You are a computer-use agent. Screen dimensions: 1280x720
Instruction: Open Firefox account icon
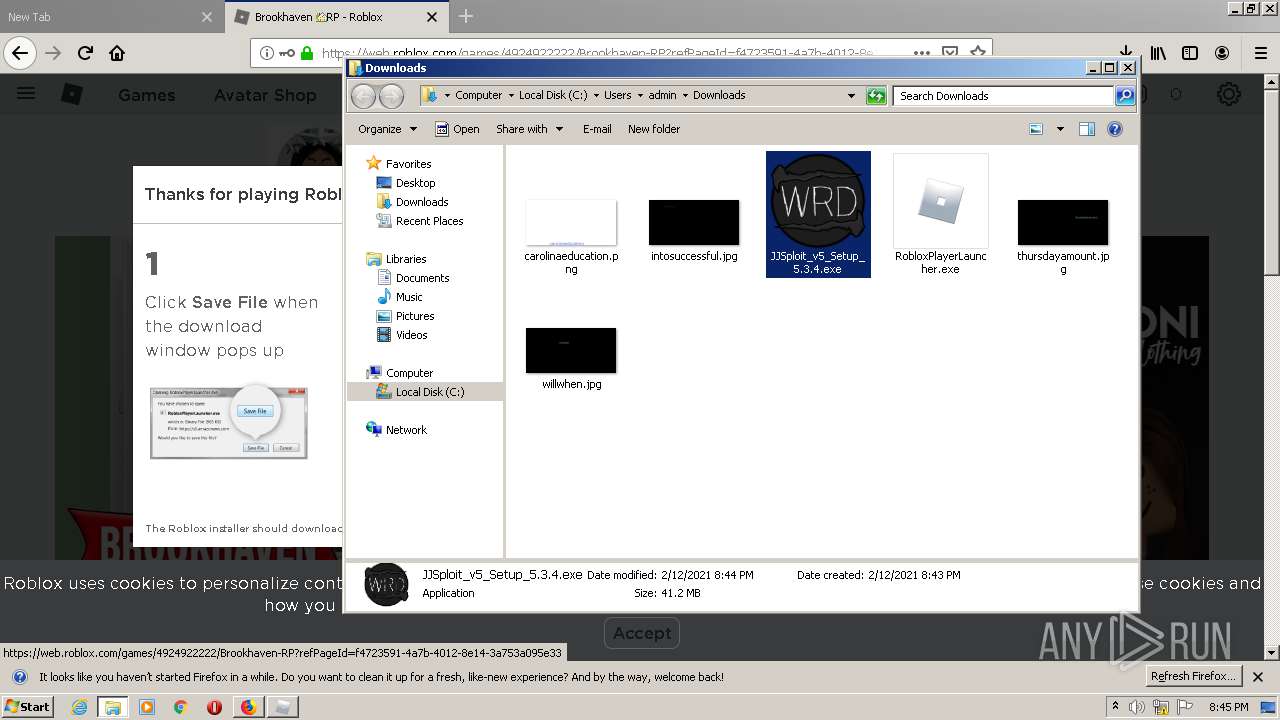click(x=1222, y=53)
